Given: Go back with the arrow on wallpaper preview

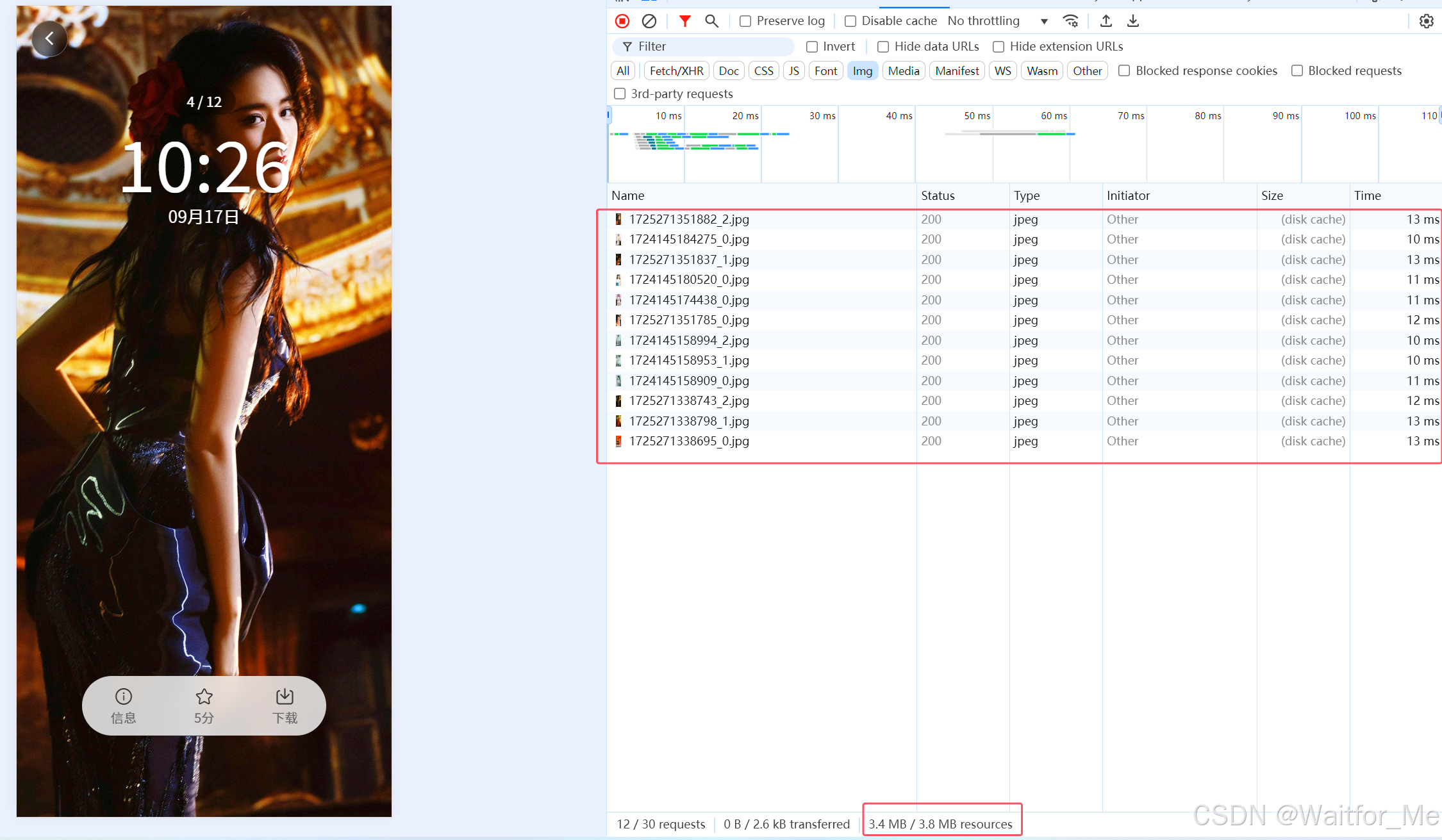Looking at the screenshot, I should (x=49, y=38).
